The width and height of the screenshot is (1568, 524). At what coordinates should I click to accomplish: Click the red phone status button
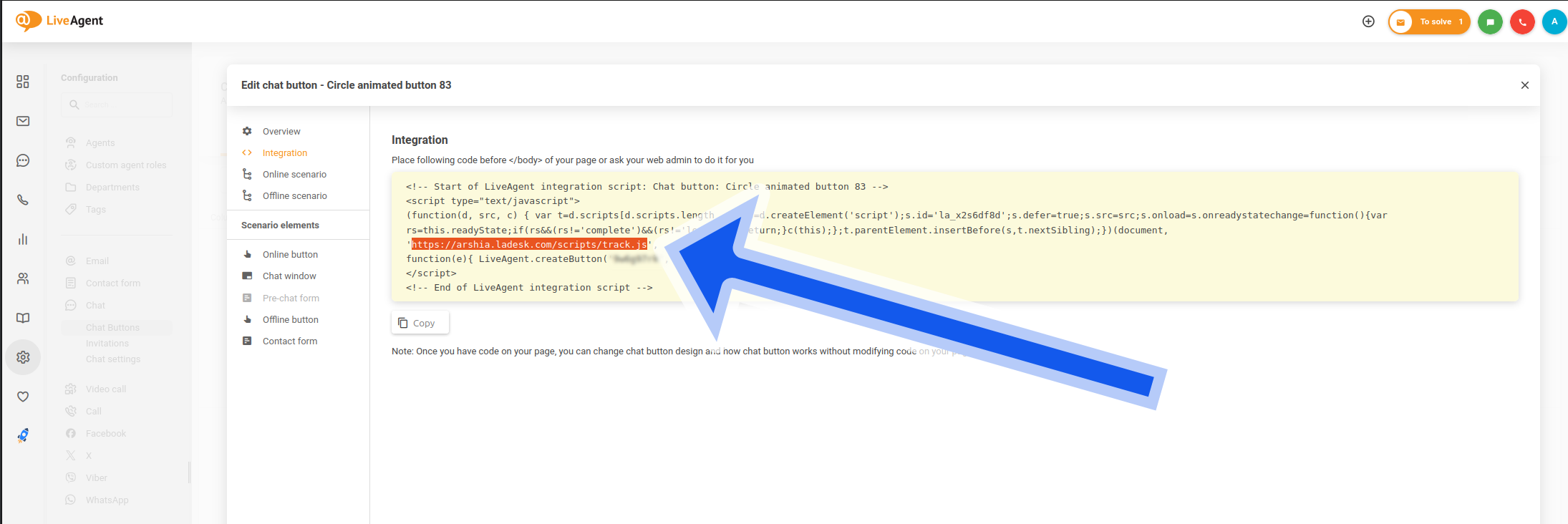(1522, 21)
